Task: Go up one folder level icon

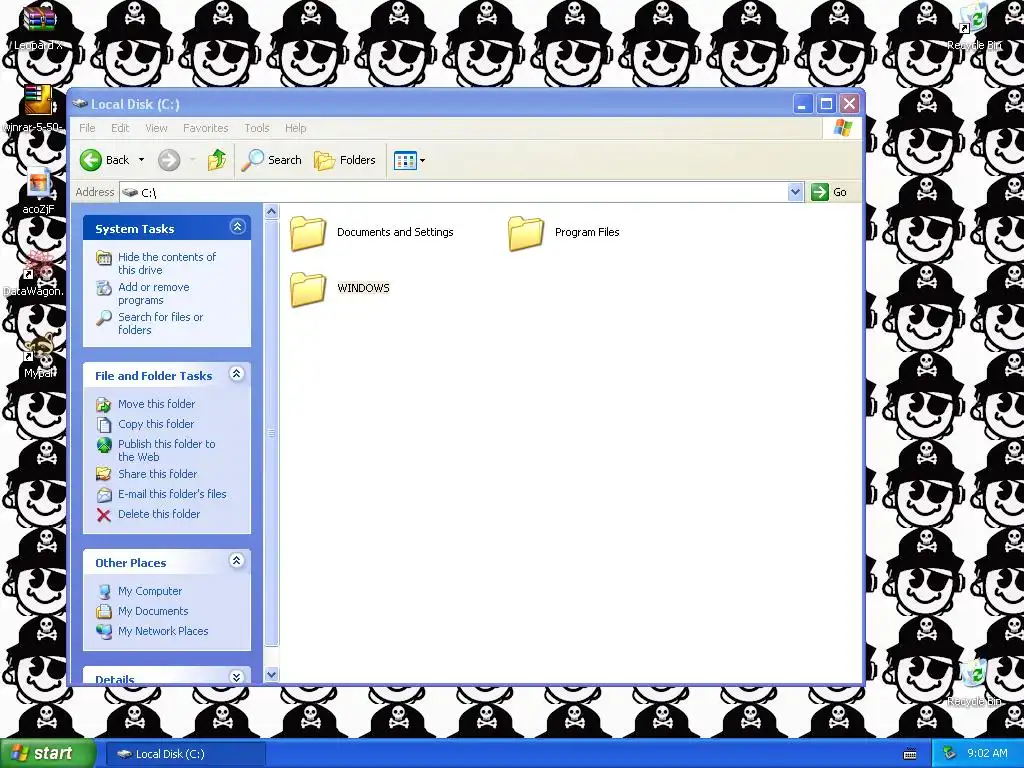Action: point(217,160)
